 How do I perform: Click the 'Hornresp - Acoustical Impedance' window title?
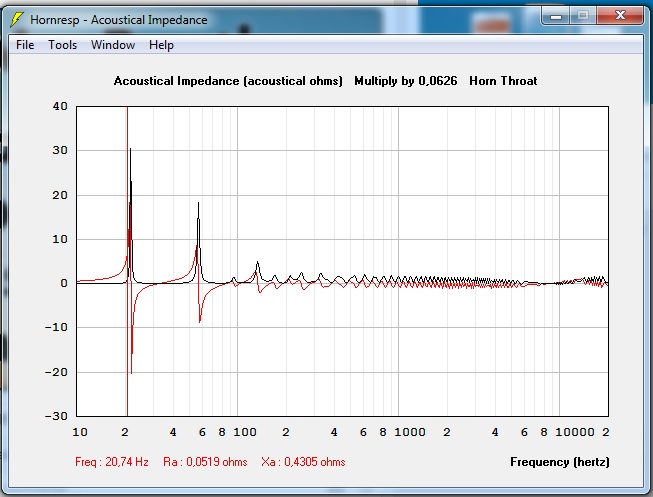119,20
